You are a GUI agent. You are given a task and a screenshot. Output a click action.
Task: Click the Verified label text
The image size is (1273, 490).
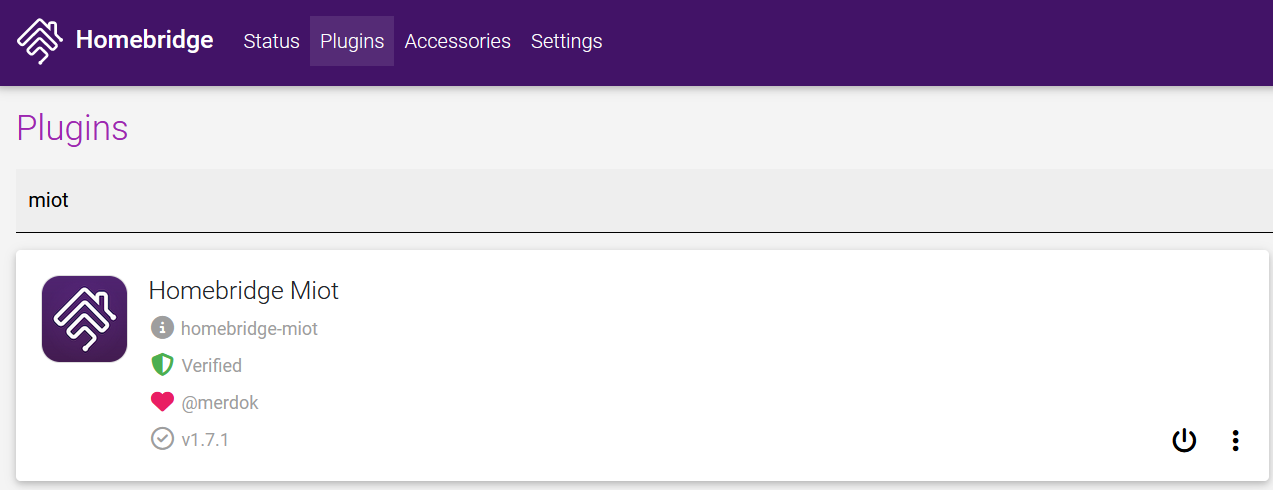(211, 366)
